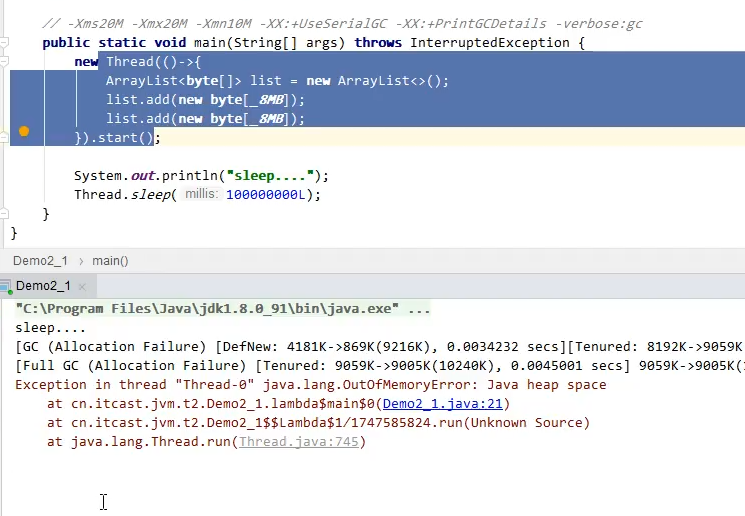Screen dimensions: 745x516
Task: Collapse the lambda block at new Thread
Action: click(x=4, y=62)
